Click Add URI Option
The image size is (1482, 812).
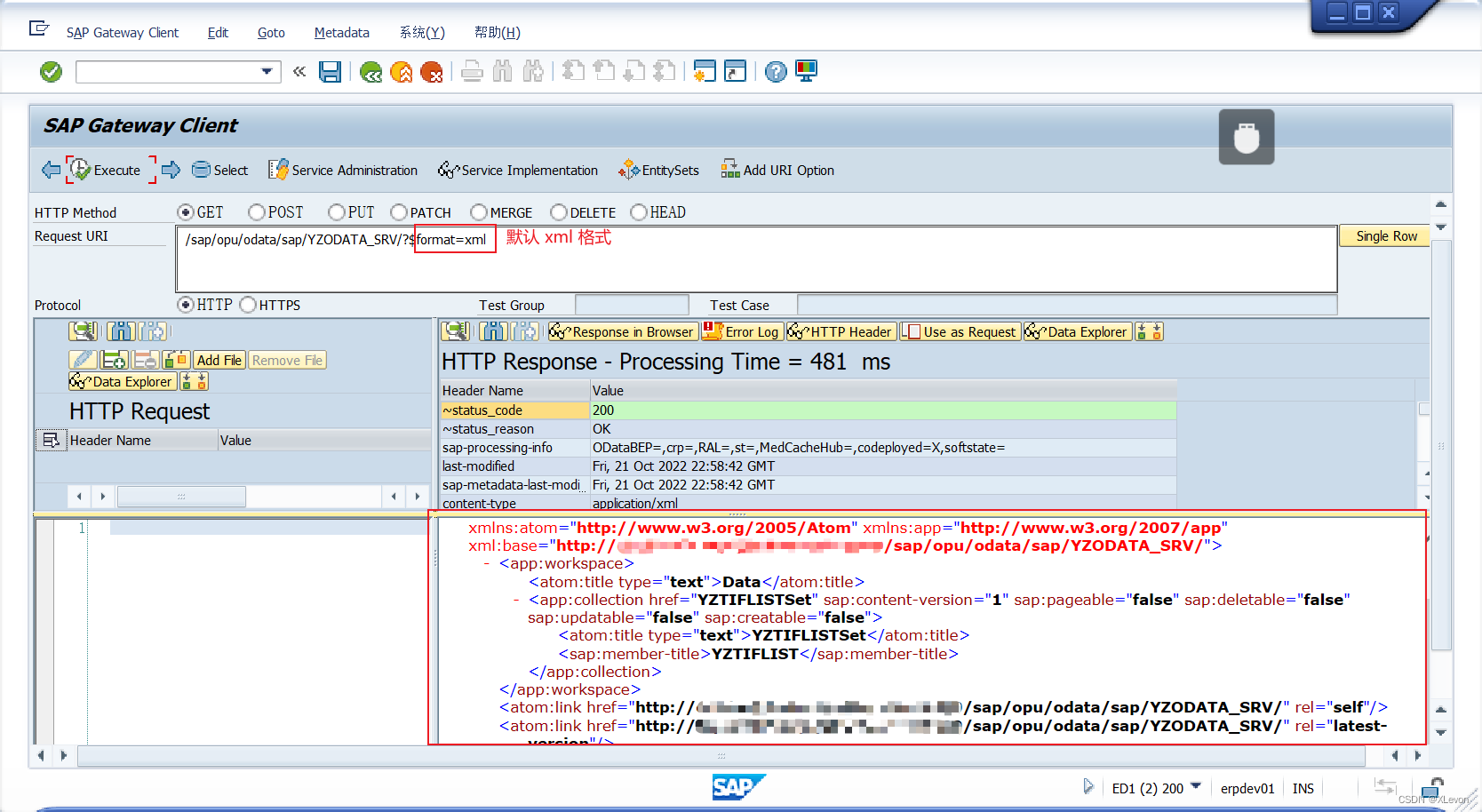pyautogui.click(x=777, y=170)
